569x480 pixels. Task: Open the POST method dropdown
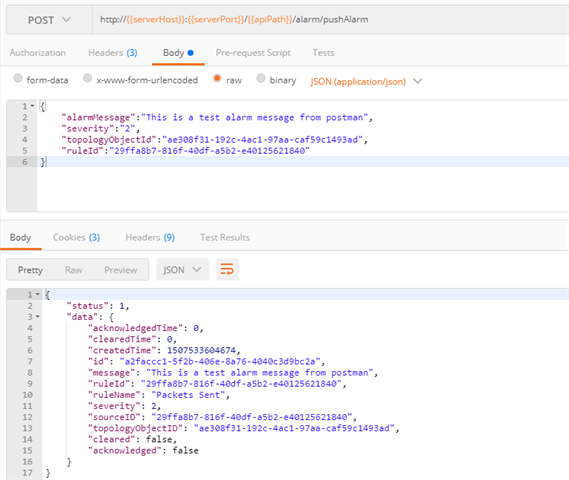click(49, 20)
